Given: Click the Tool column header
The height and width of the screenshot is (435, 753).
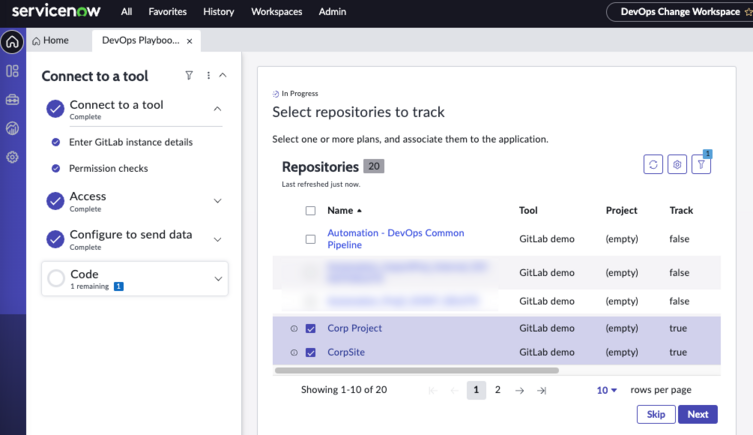Looking at the screenshot, I should [528, 210].
